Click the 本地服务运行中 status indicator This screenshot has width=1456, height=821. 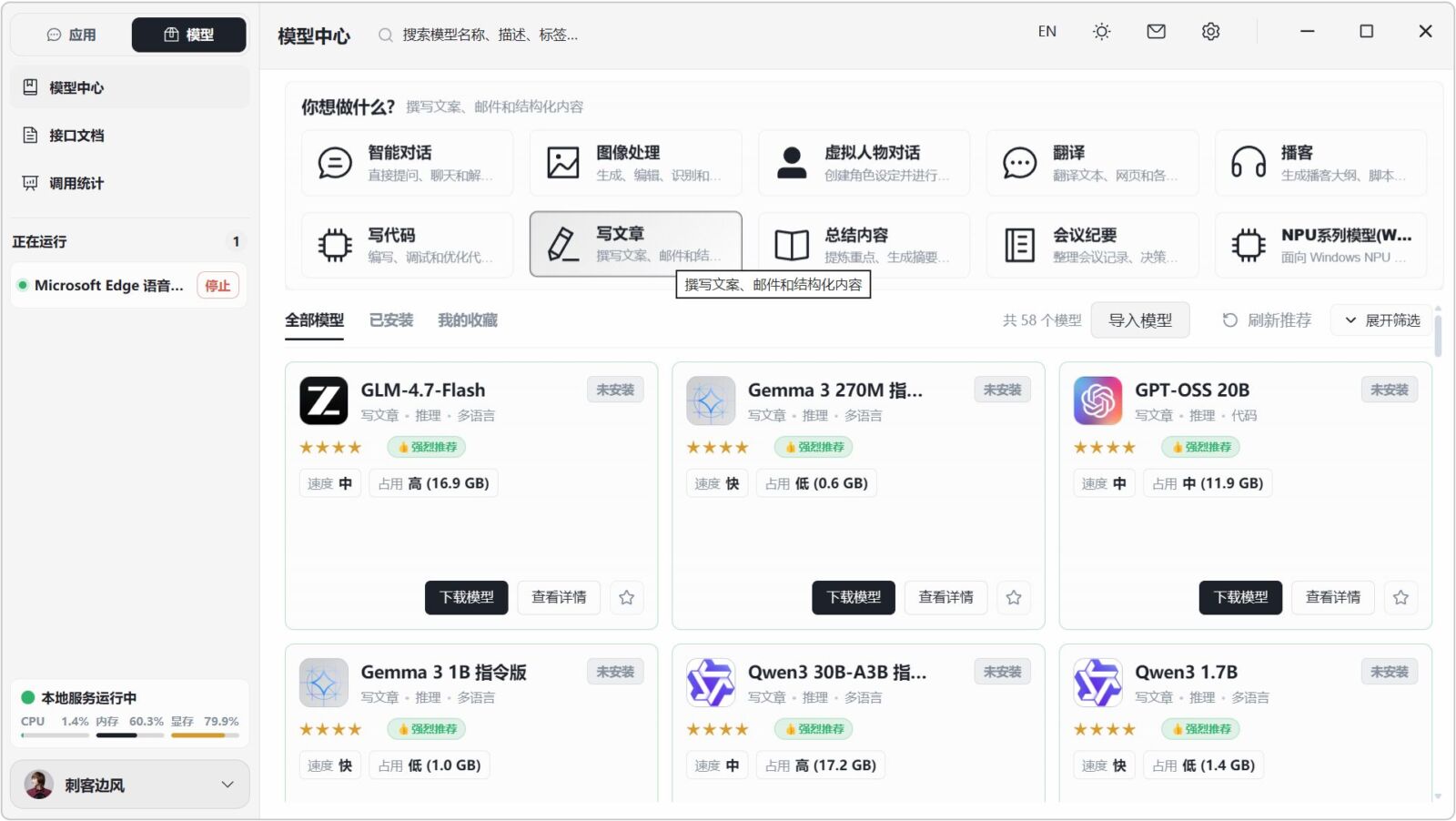point(79,698)
